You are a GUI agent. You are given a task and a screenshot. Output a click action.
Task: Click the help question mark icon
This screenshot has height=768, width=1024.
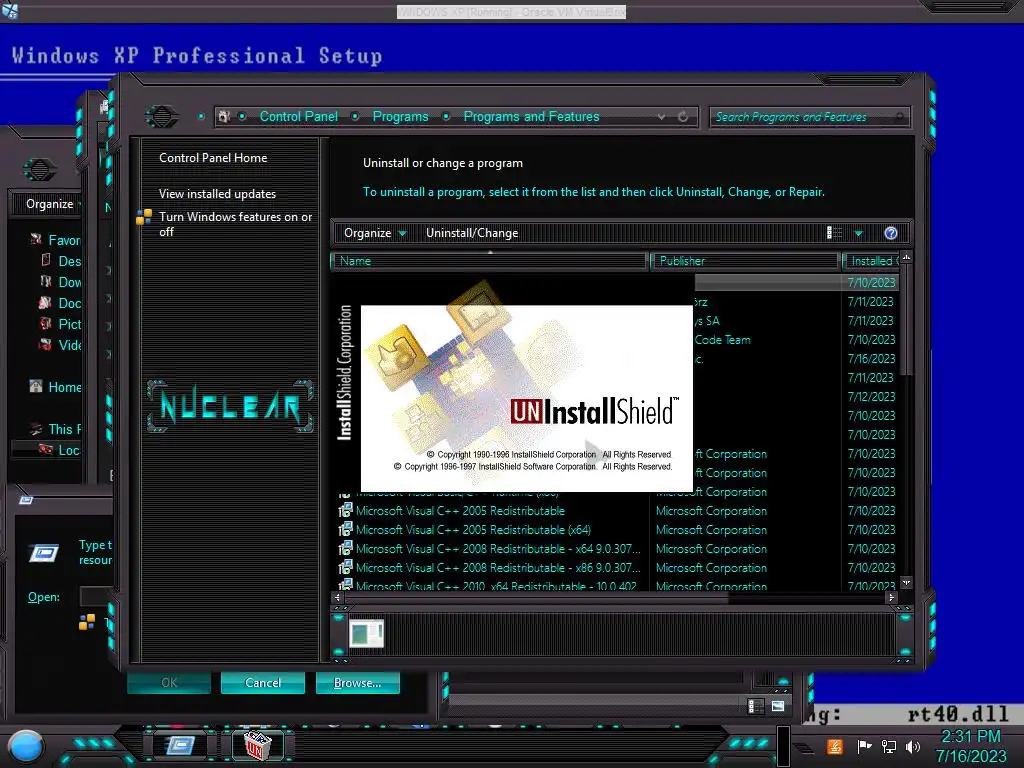(891, 233)
